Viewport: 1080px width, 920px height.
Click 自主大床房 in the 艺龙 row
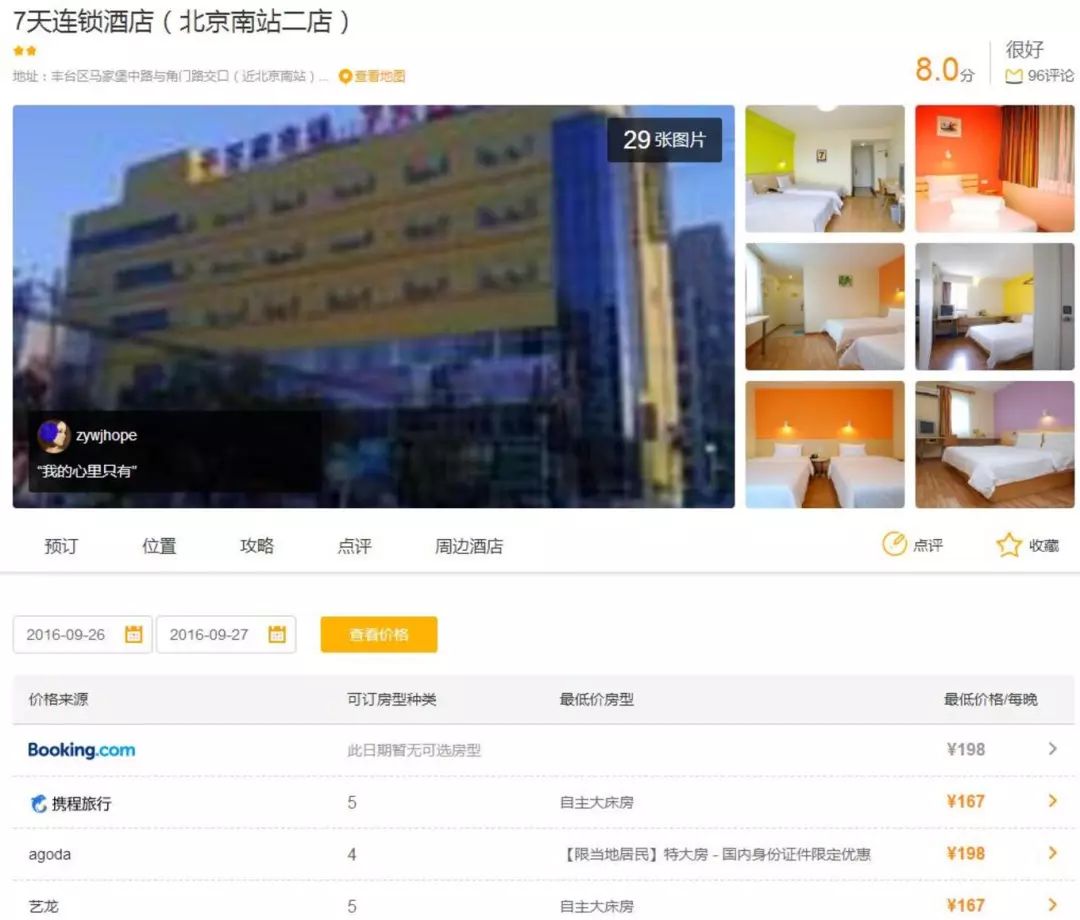tap(596, 906)
